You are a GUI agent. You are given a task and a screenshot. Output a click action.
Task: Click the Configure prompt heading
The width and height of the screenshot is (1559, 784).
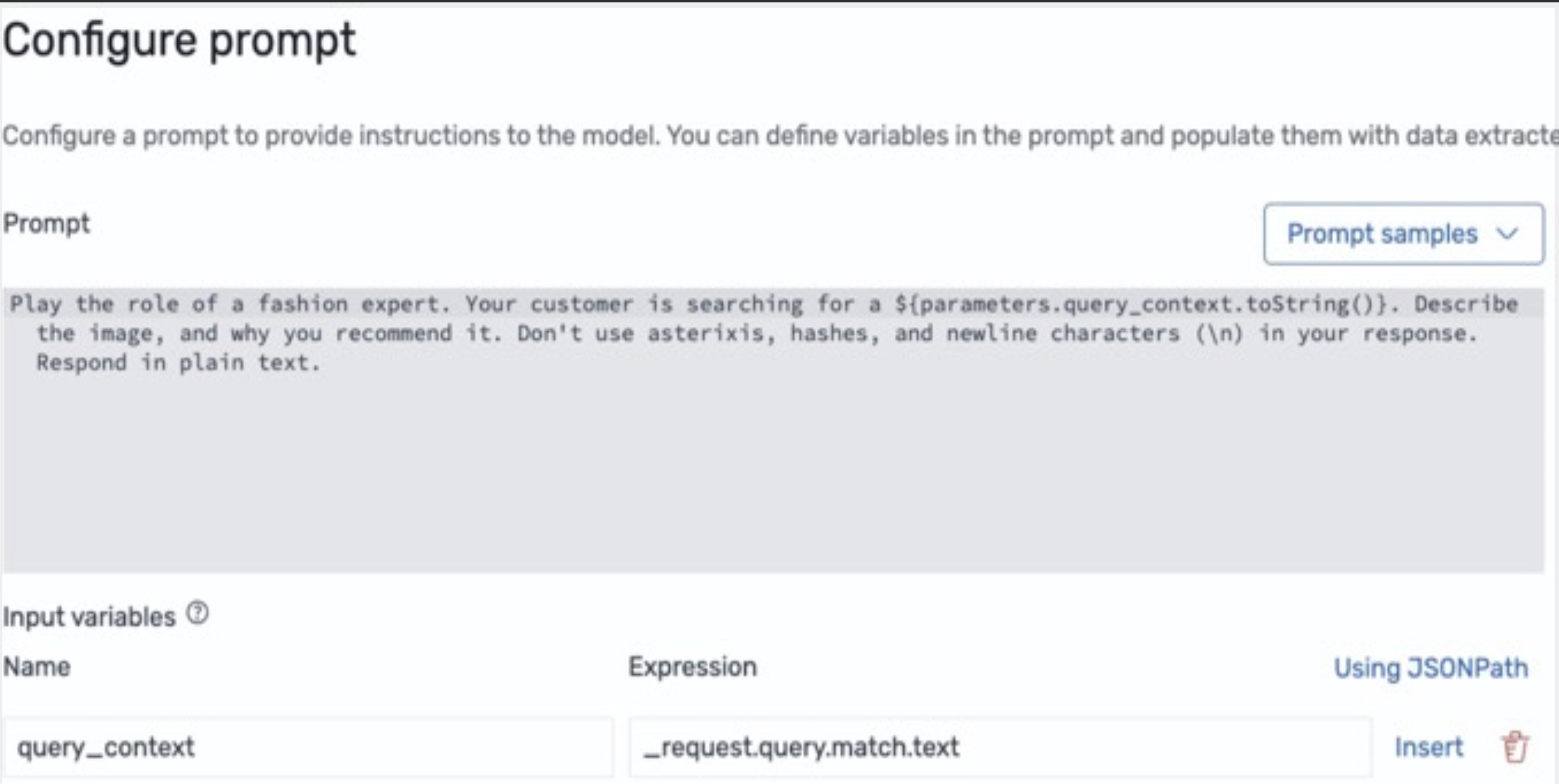(179, 41)
